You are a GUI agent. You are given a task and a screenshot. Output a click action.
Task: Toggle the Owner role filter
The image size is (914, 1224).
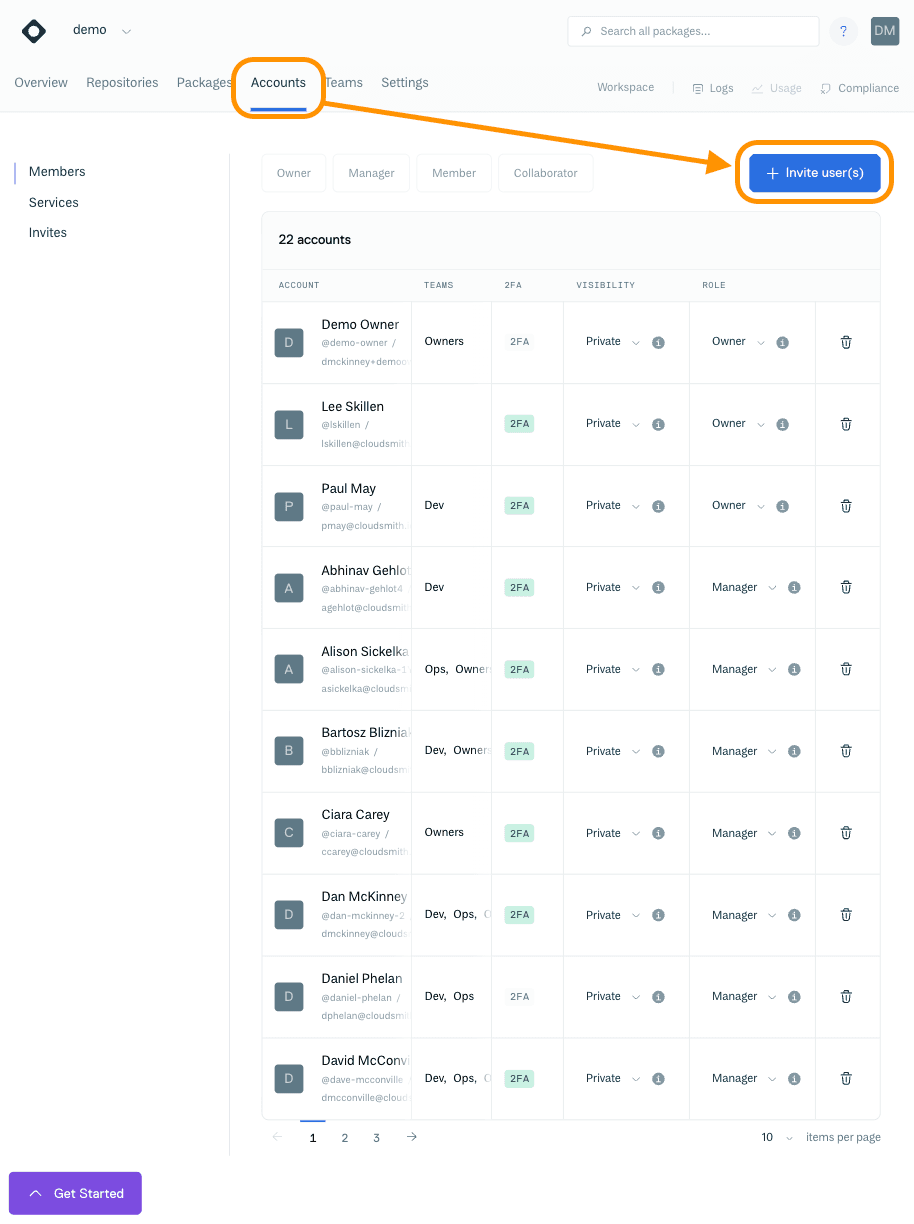point(293,172)
